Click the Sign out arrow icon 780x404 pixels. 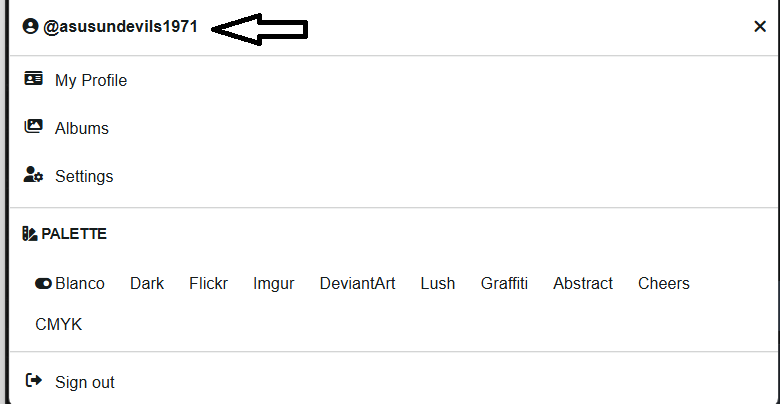[33, 381]
